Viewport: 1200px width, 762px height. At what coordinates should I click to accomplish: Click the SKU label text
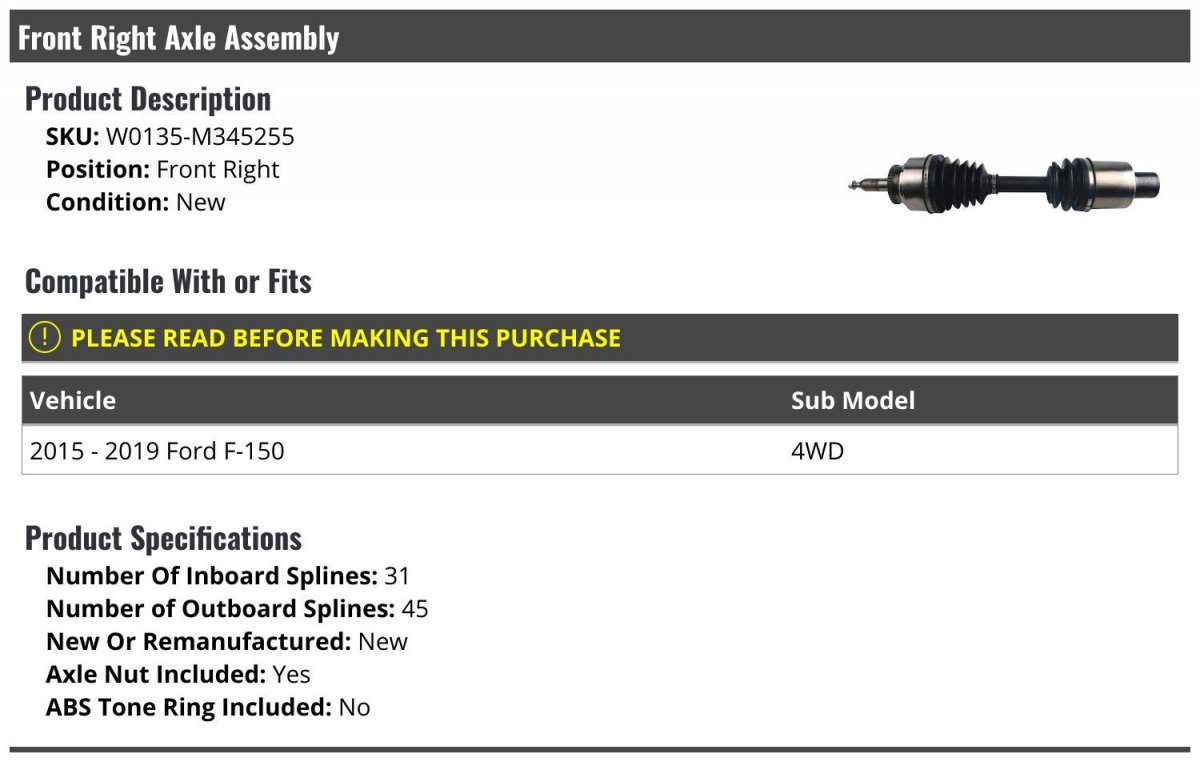pyautogui.click(x=72, y=137)
